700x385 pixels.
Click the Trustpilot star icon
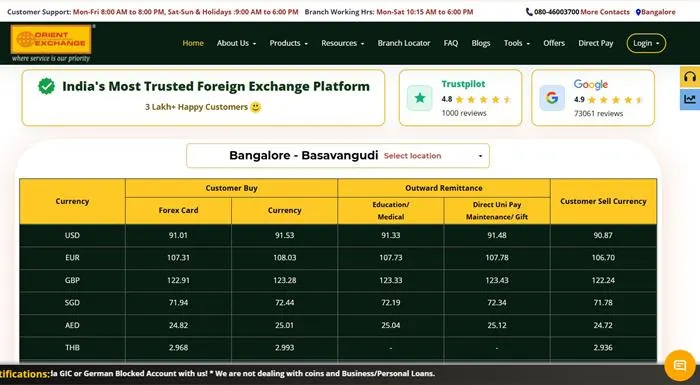click(x=420, y=98)
